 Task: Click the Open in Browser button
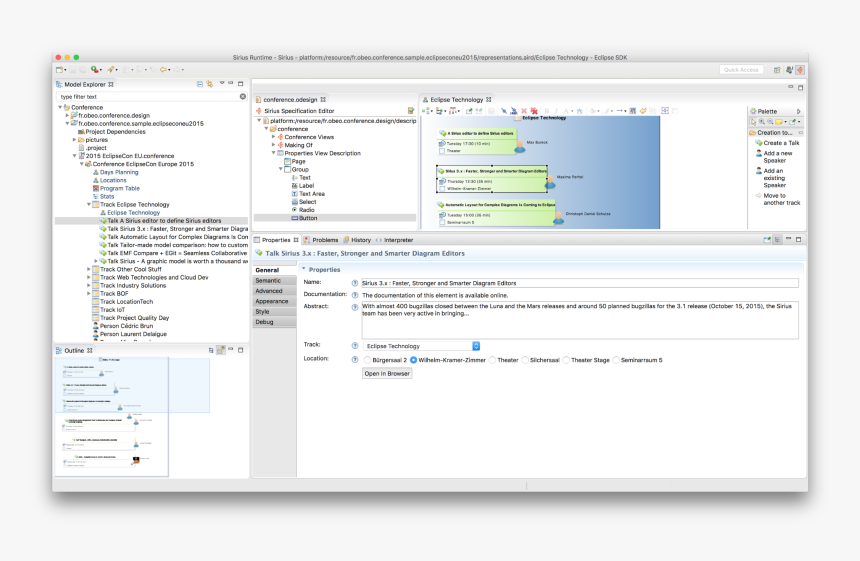tap(387, 373)
